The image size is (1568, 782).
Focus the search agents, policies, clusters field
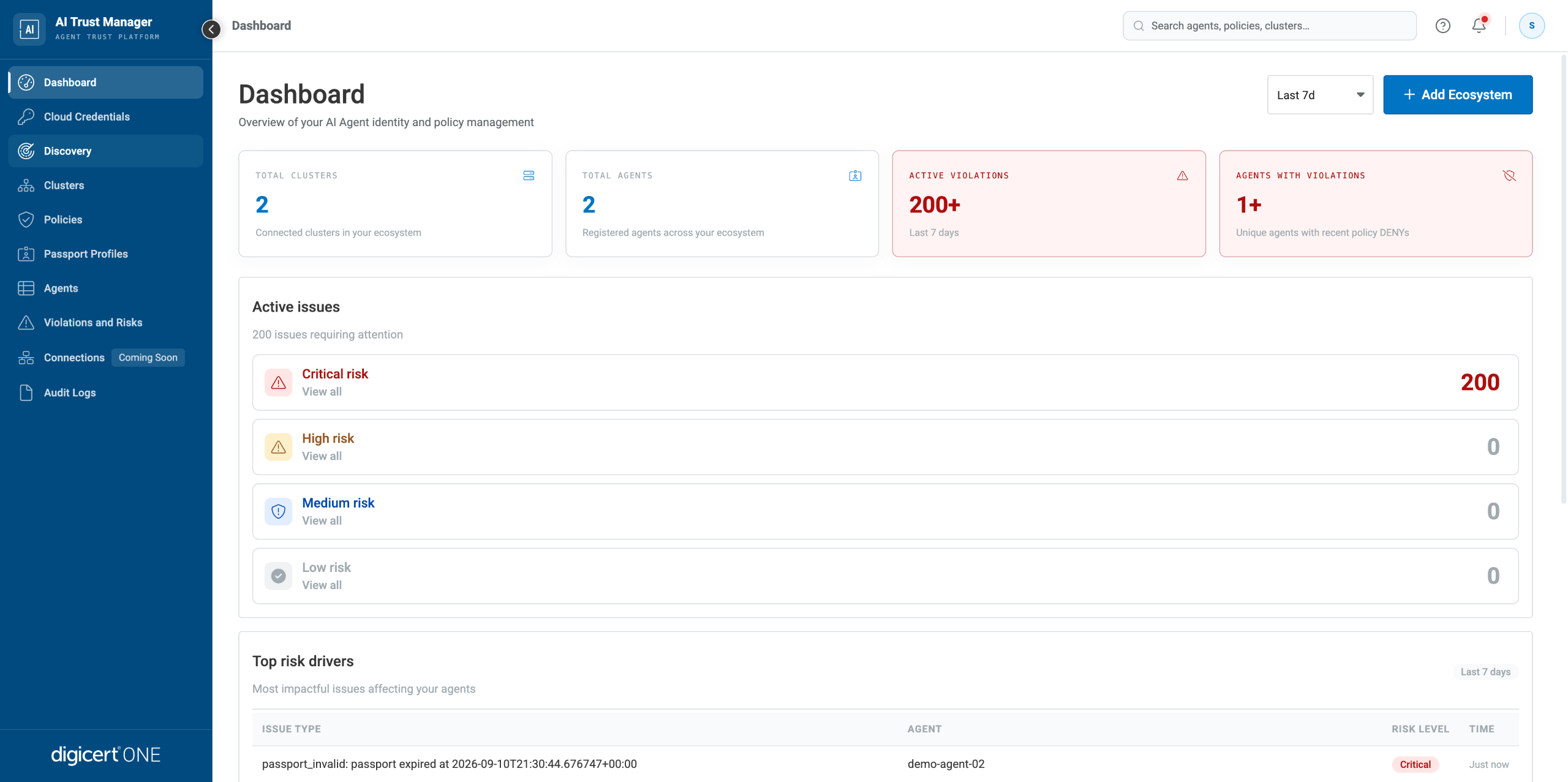(x=1269, y=26)
